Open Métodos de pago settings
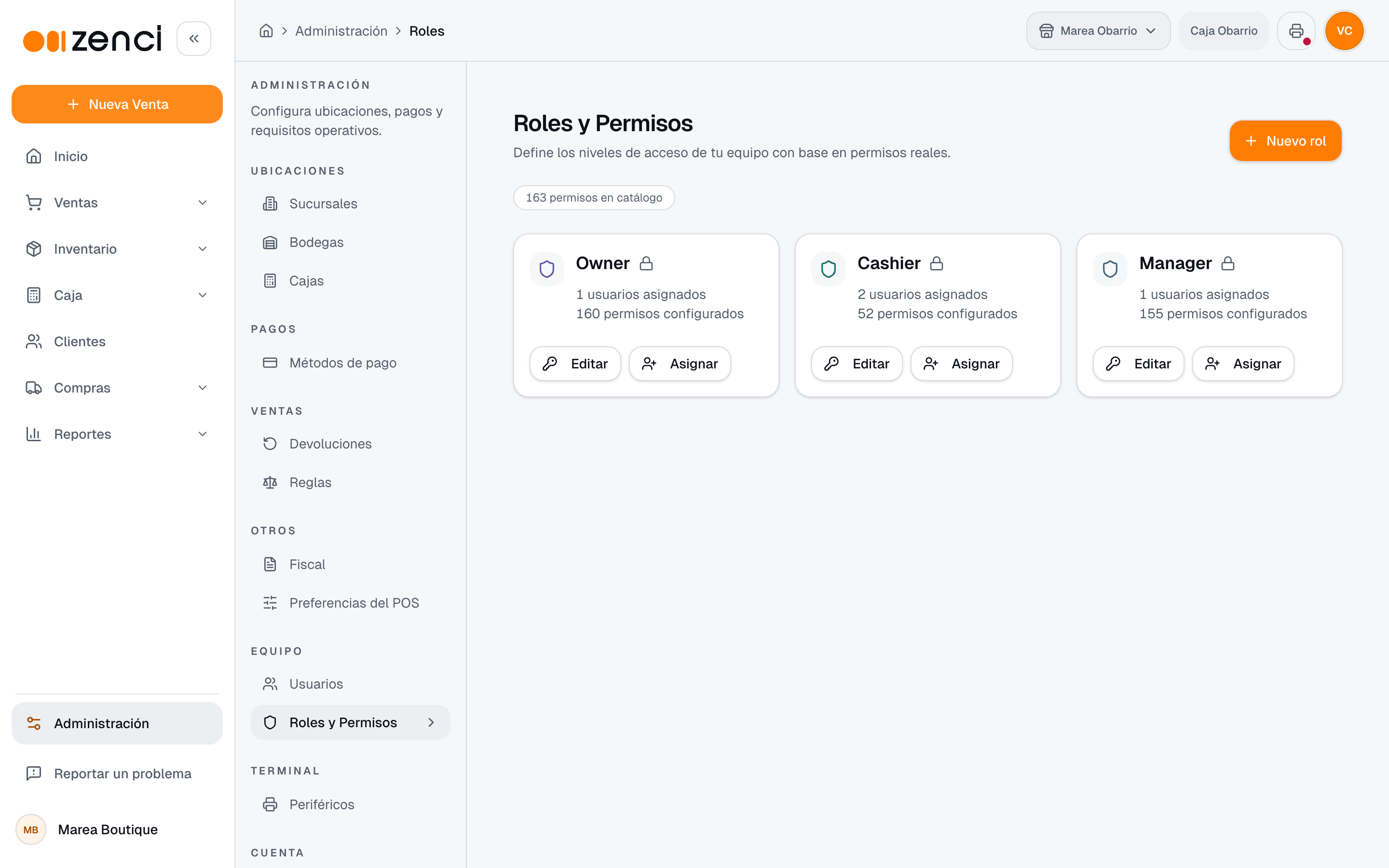The image size is (1389, 868). pyautogui.click(x=350, y=363)
